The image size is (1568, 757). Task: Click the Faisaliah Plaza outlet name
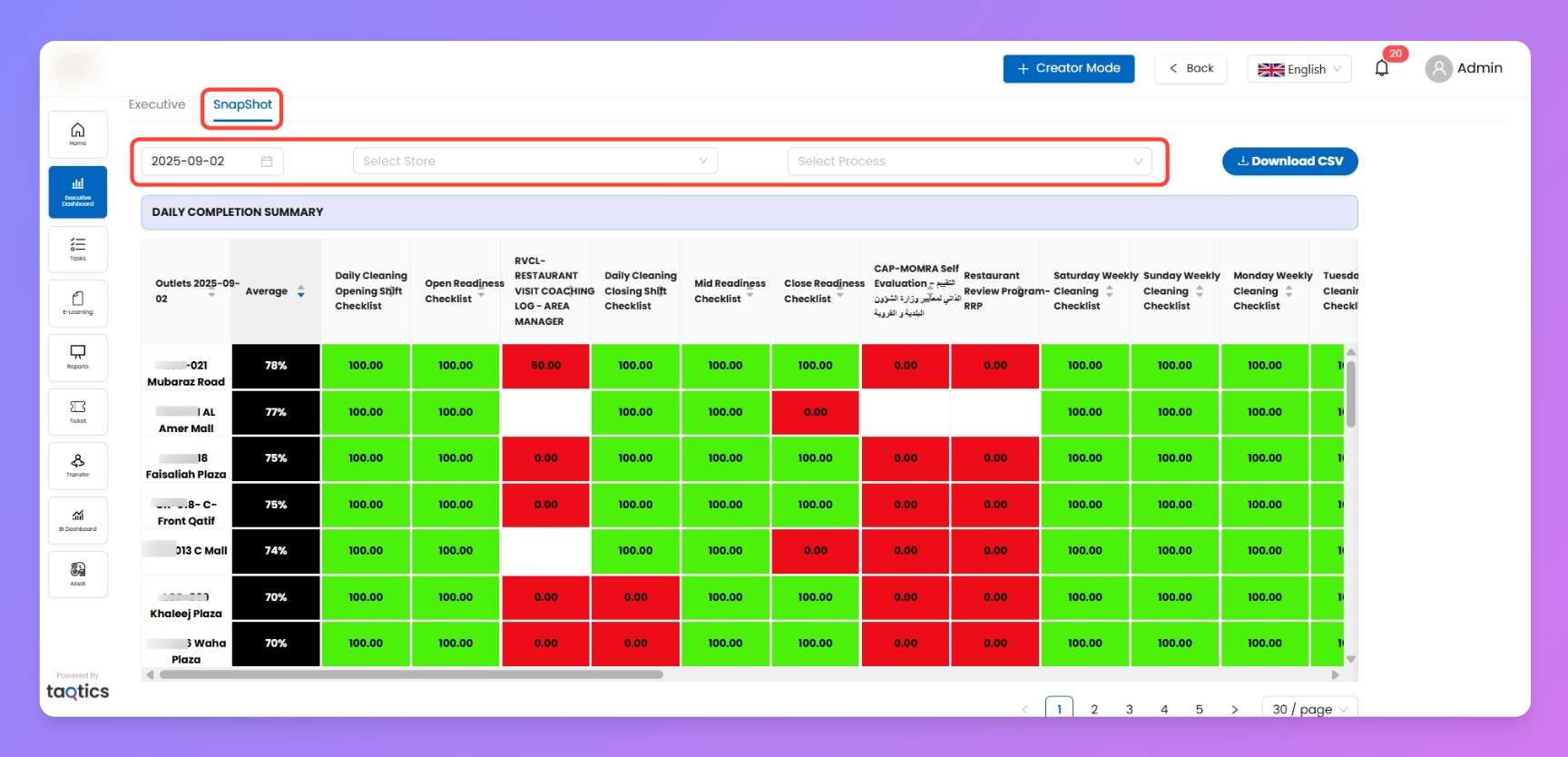tap(186, 474)
